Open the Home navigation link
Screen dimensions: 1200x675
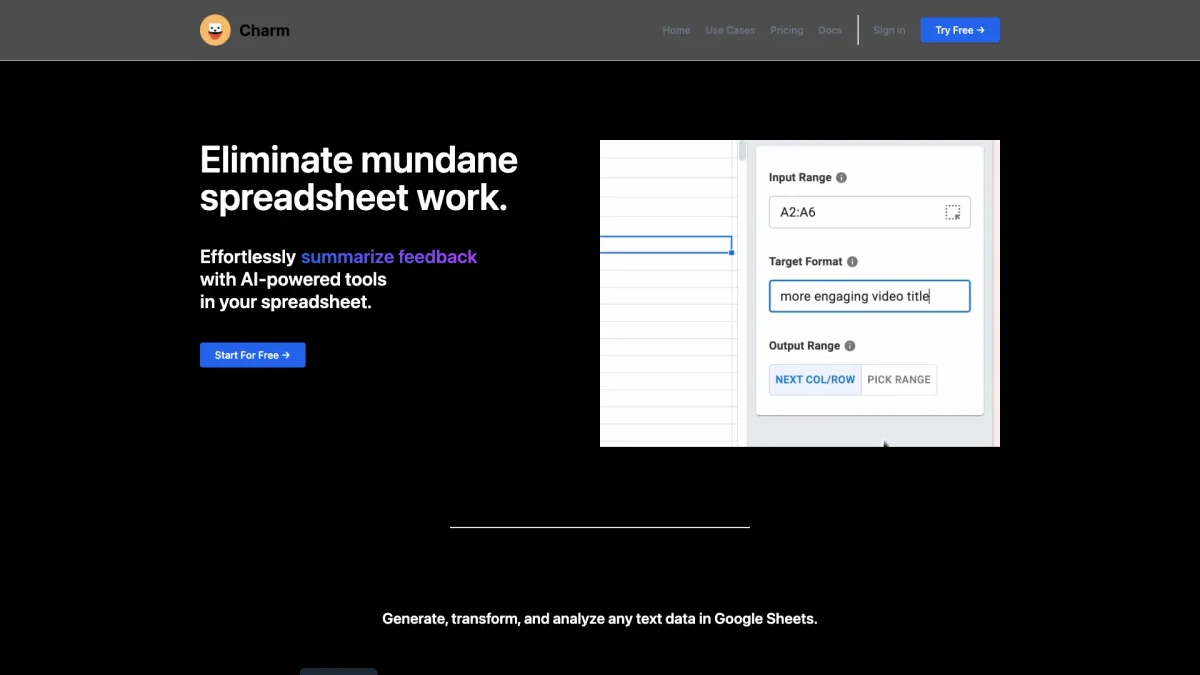point(676,30)
